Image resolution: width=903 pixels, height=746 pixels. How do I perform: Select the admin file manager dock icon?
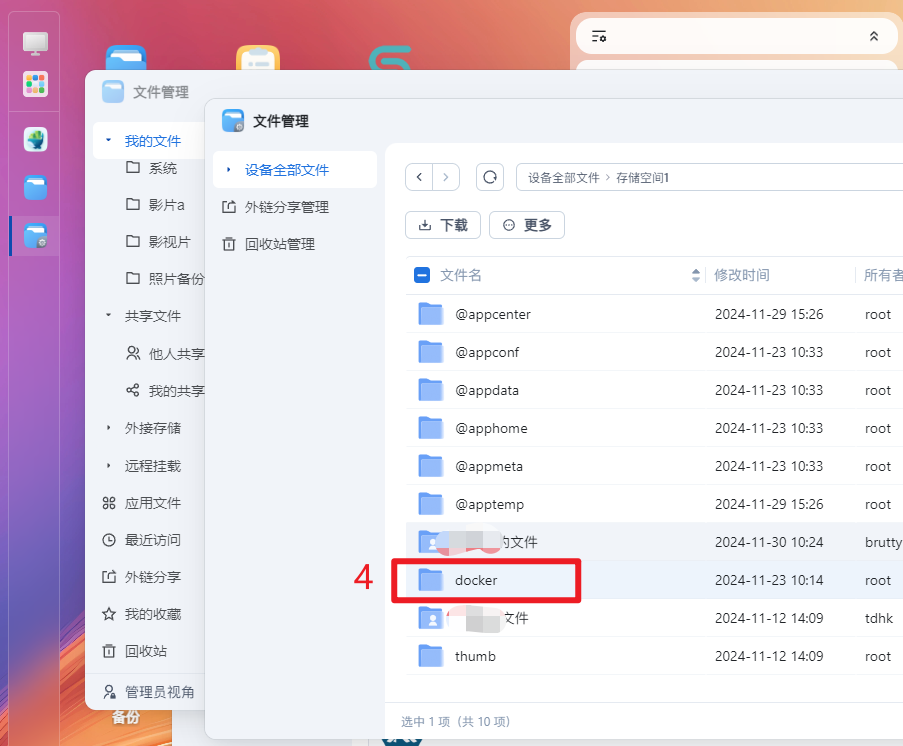[x=35, y=236]
